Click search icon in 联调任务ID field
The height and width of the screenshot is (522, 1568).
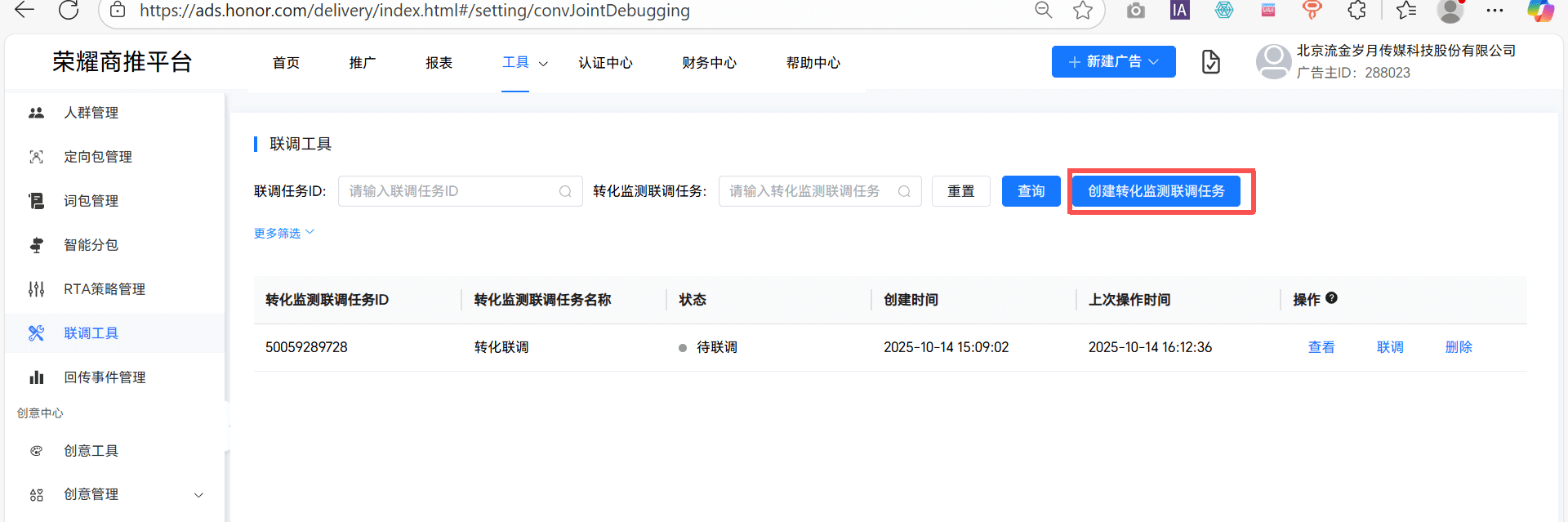(x=565, y=191)
